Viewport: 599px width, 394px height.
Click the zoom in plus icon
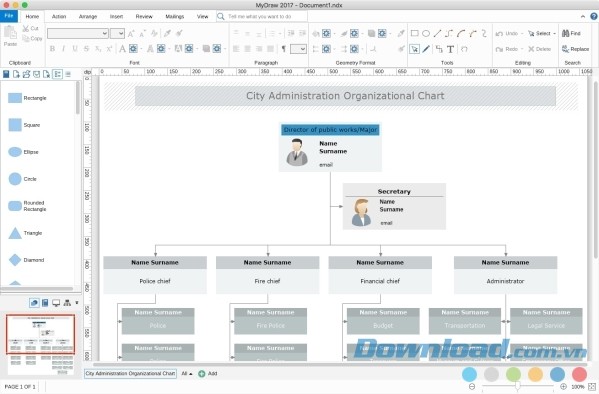tap(563, 387)
